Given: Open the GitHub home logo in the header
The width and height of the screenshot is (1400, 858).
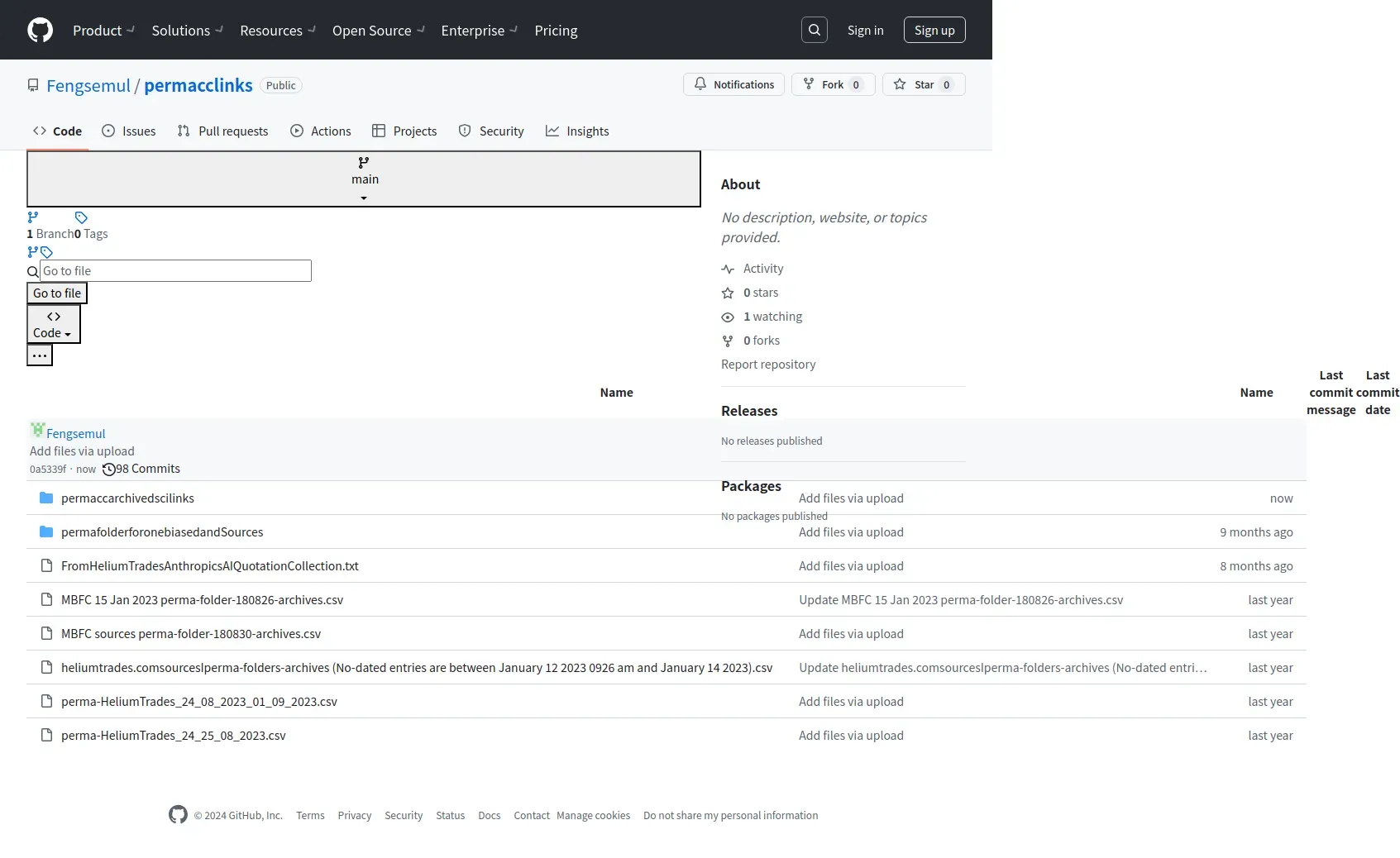Looking at the screenshot, I should [x=40, y=31].
